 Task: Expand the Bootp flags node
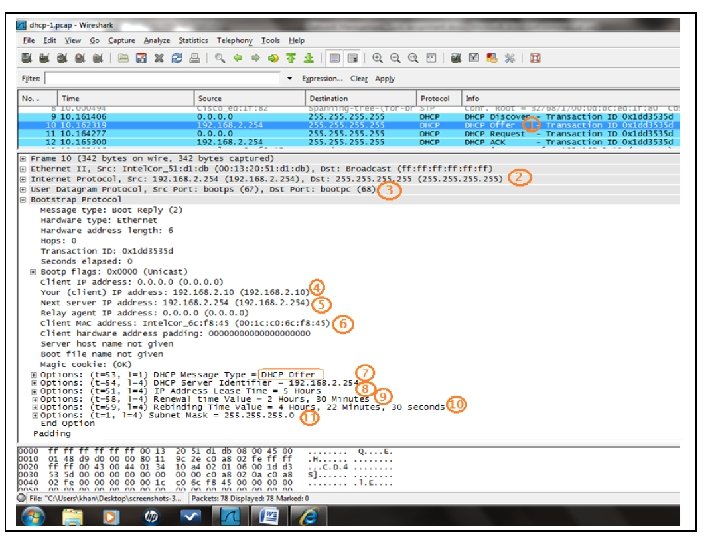point(33,272)
